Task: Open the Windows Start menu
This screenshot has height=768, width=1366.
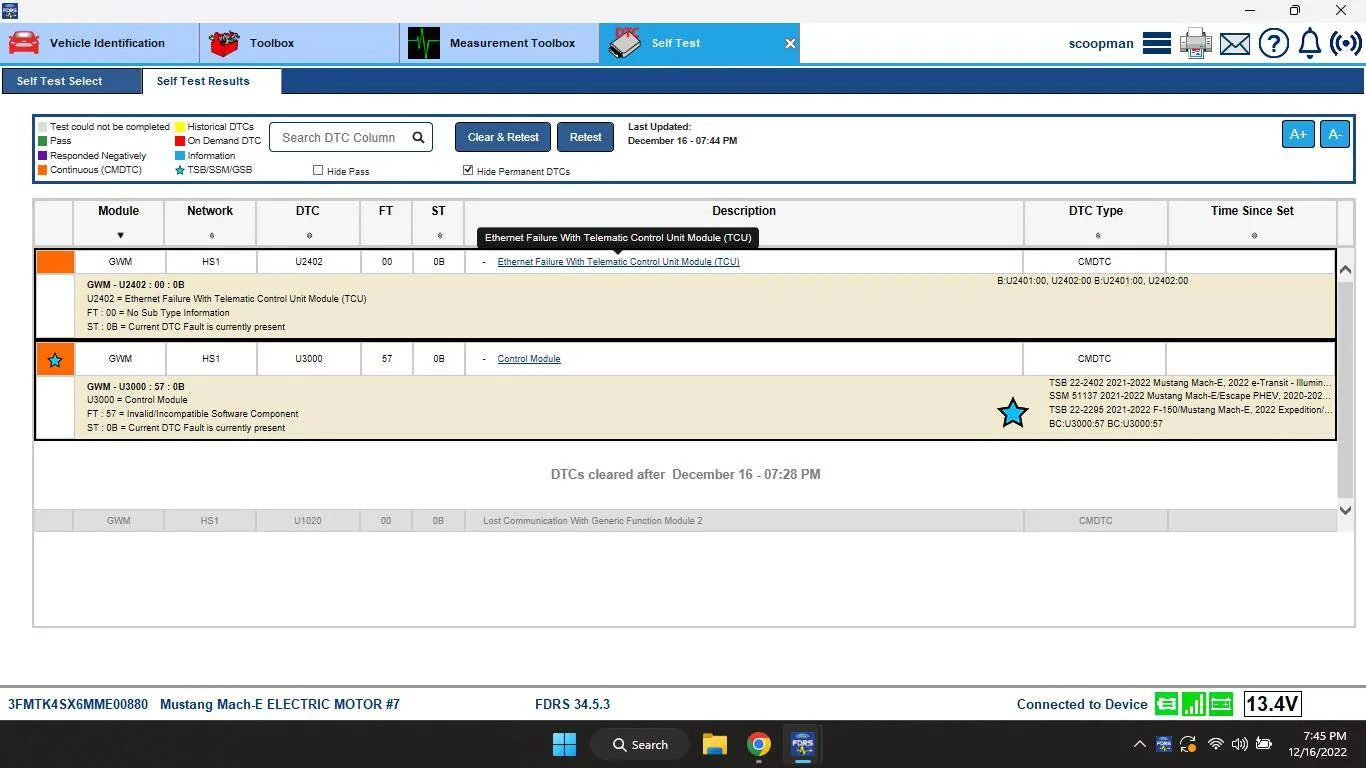Action: [x=564, y=744]
